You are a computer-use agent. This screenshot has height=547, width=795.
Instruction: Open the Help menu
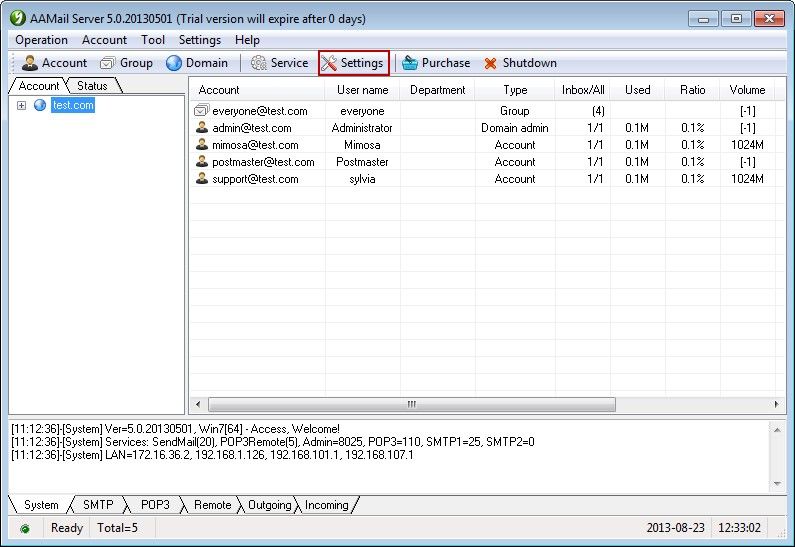(x=247, y=40)
